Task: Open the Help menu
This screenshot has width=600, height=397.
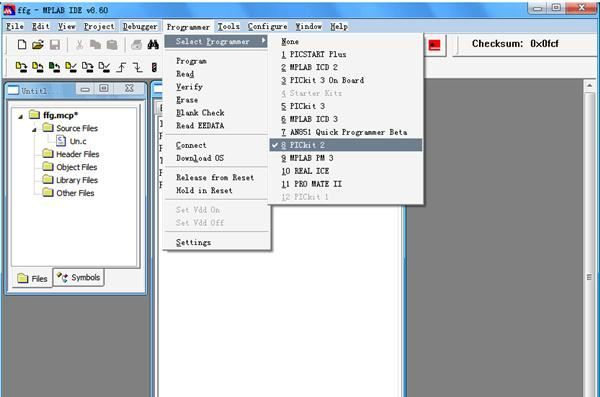Action: tap(339, 26)
